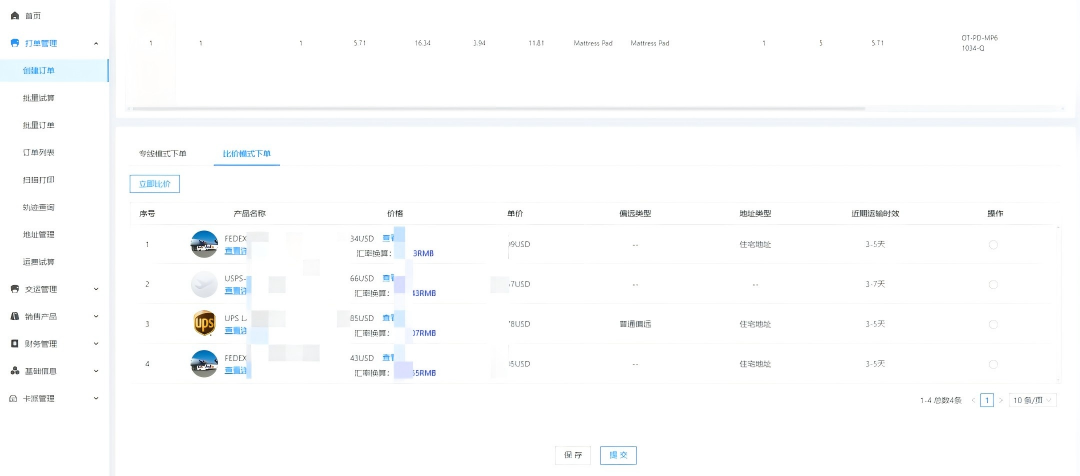Expand the 财务管理 menu chevron

(x=96, y=344)
